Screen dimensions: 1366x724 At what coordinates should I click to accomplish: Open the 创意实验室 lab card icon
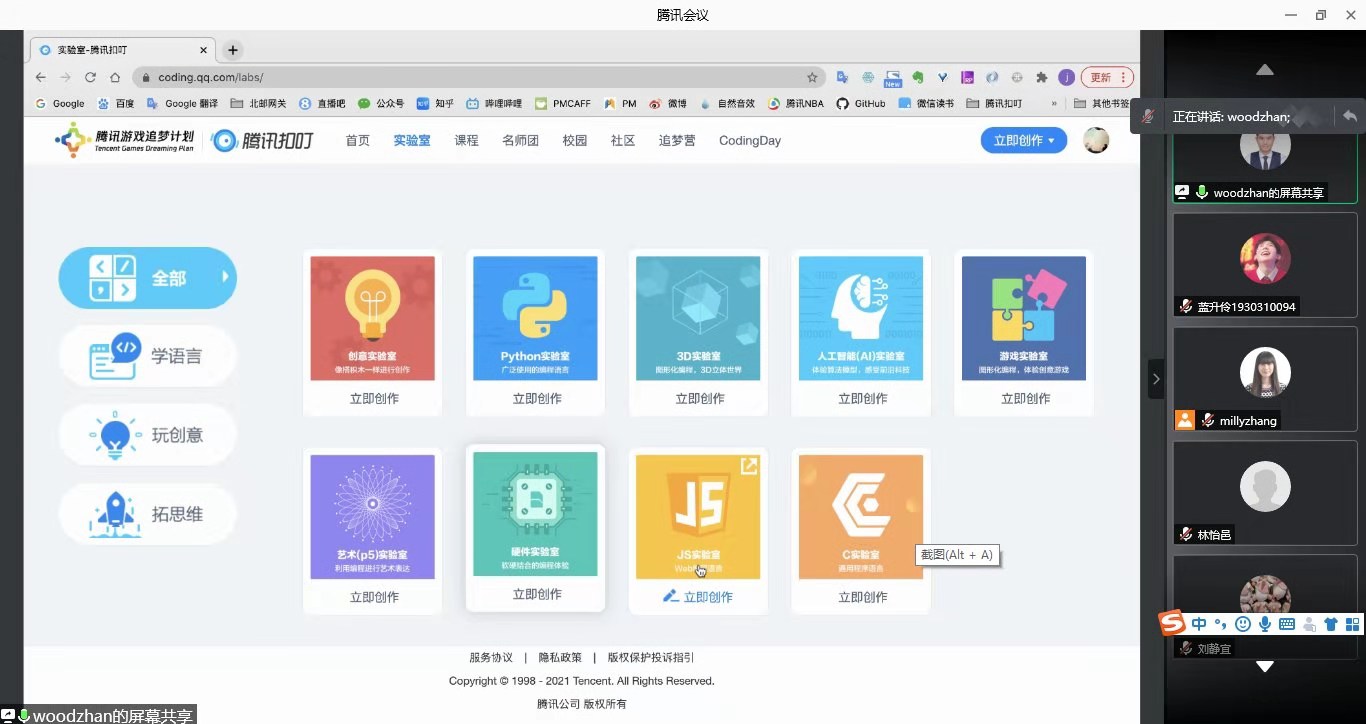[372, 318]
